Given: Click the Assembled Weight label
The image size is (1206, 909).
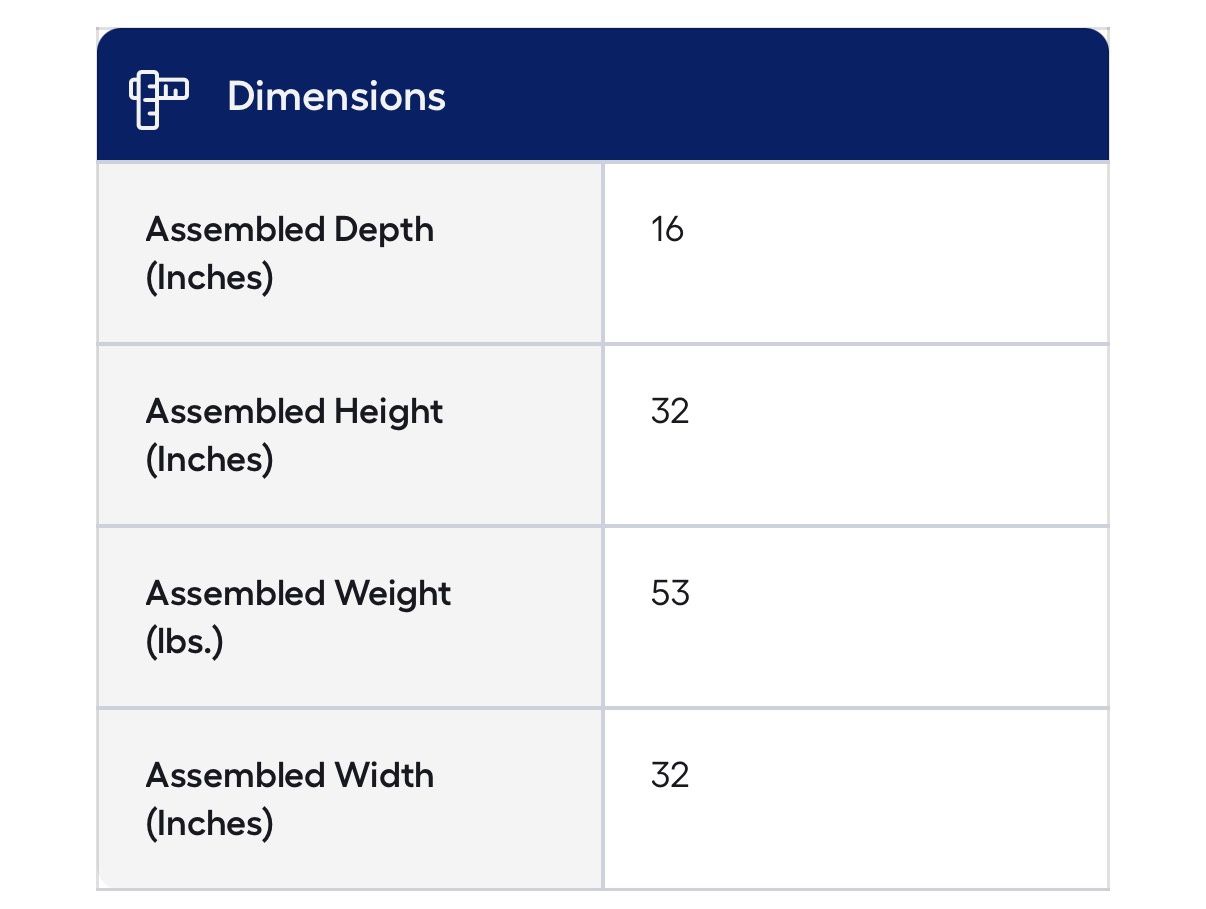Looking at the screenshot, I should click(298, 594).
